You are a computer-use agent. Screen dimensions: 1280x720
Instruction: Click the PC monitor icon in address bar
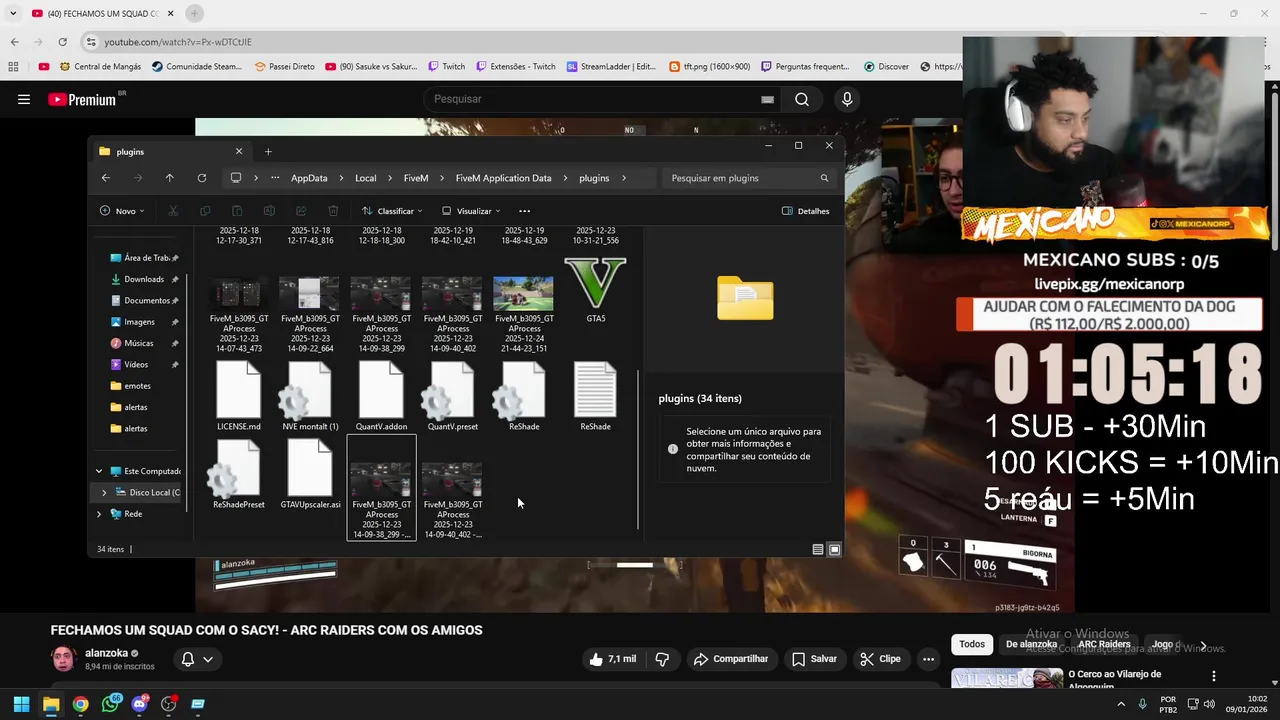236,178
